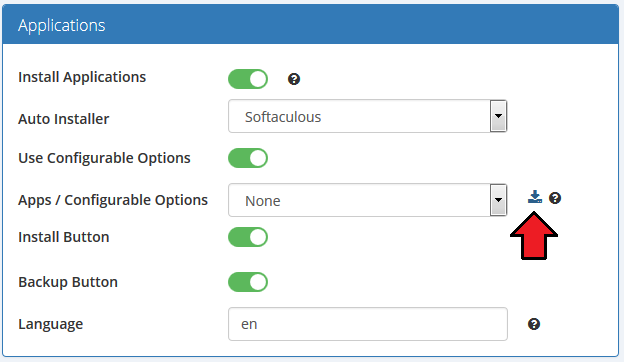Click the Language label text
This screenshot has width=624, height=362.
(51, 325)
